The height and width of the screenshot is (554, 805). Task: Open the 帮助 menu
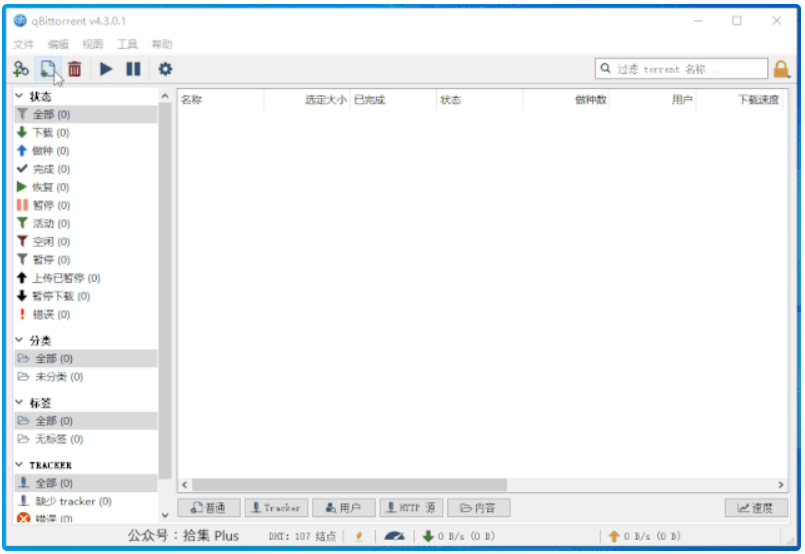click(162, 44)
